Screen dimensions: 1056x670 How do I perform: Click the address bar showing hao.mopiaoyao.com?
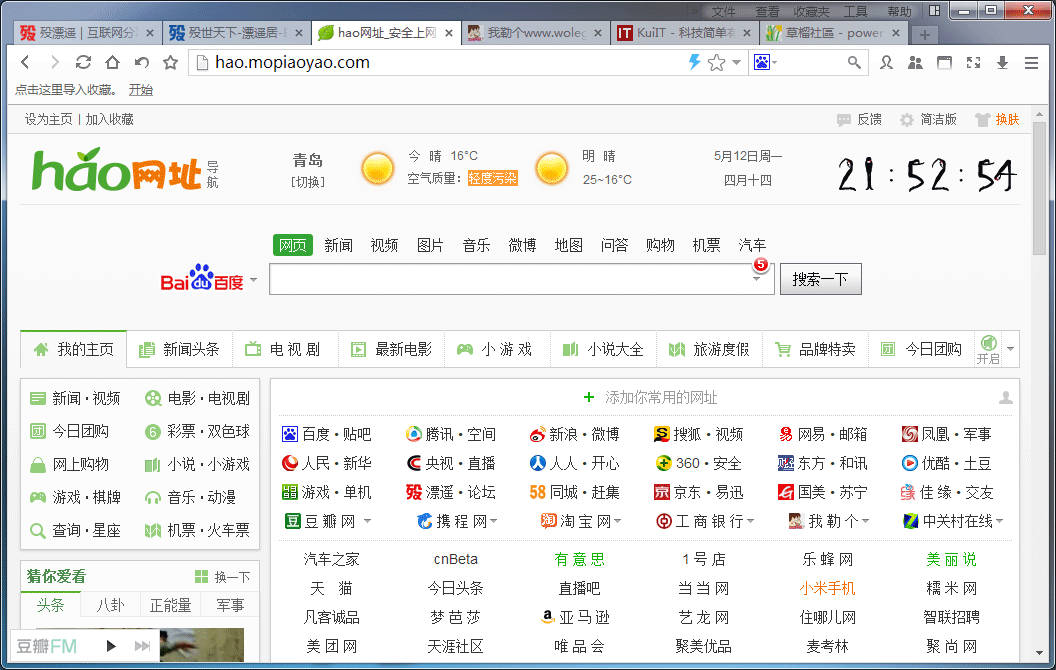(x=438, y=63)
